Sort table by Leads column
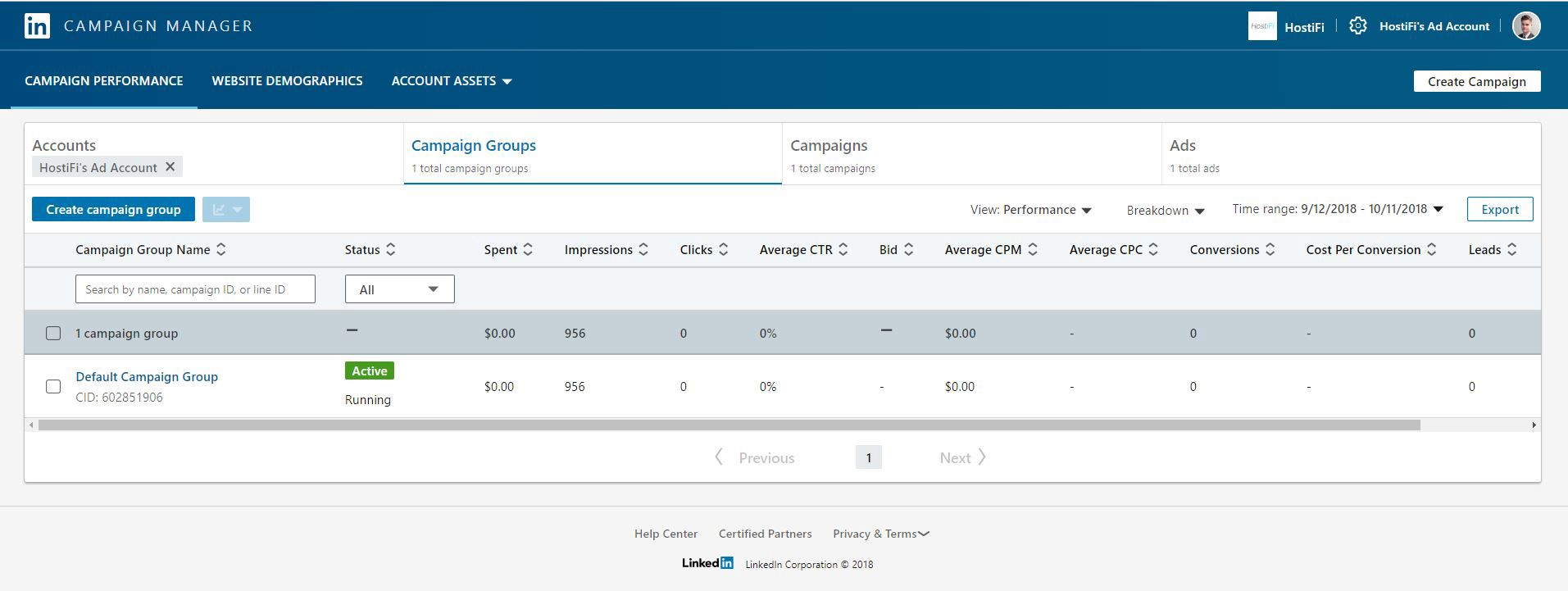1568x591 pixels. coord(1512,249)
